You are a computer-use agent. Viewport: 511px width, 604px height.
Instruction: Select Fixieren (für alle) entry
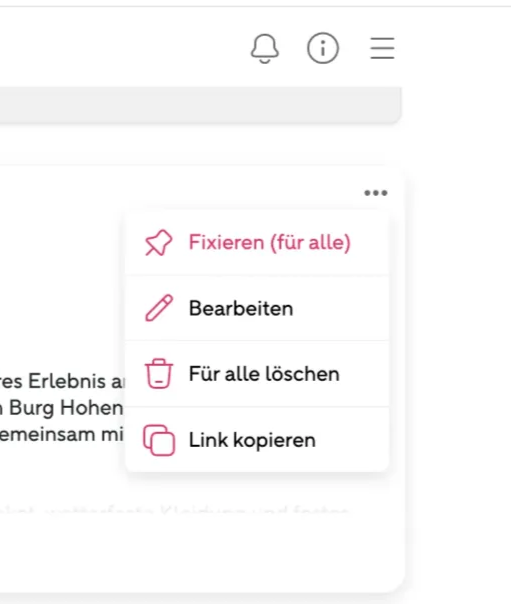point(257,243)
